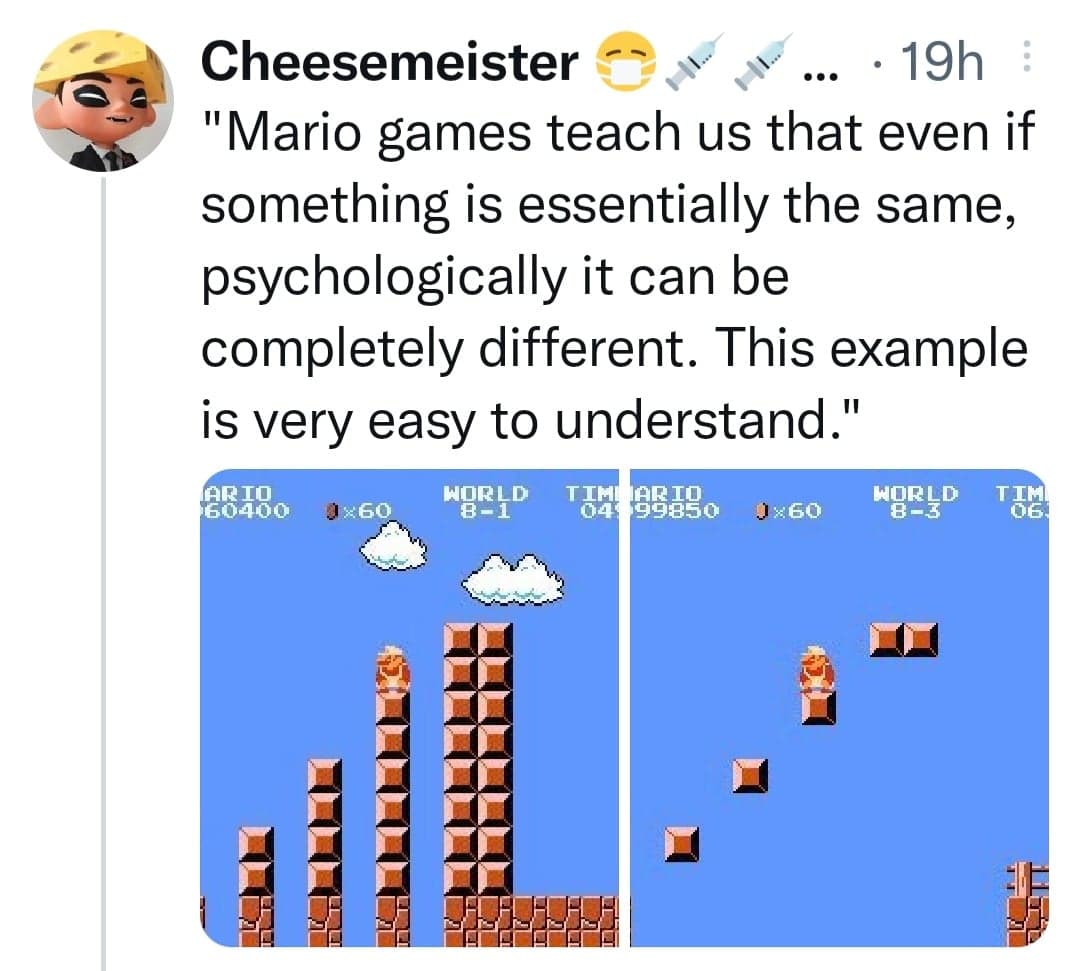Click Mario on the floating single block

click(818, 668)
